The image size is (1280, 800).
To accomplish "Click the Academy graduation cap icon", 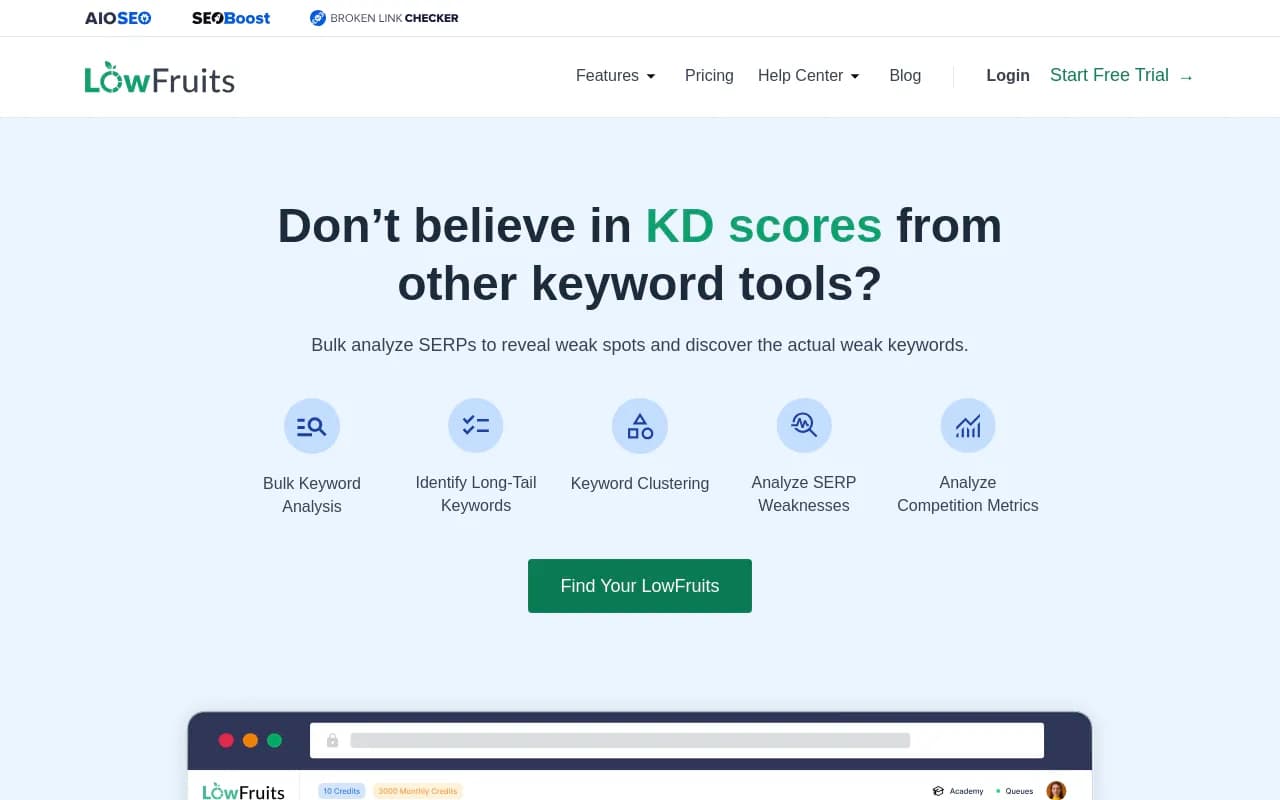I will pyautogui.click(x=937, y=790).
